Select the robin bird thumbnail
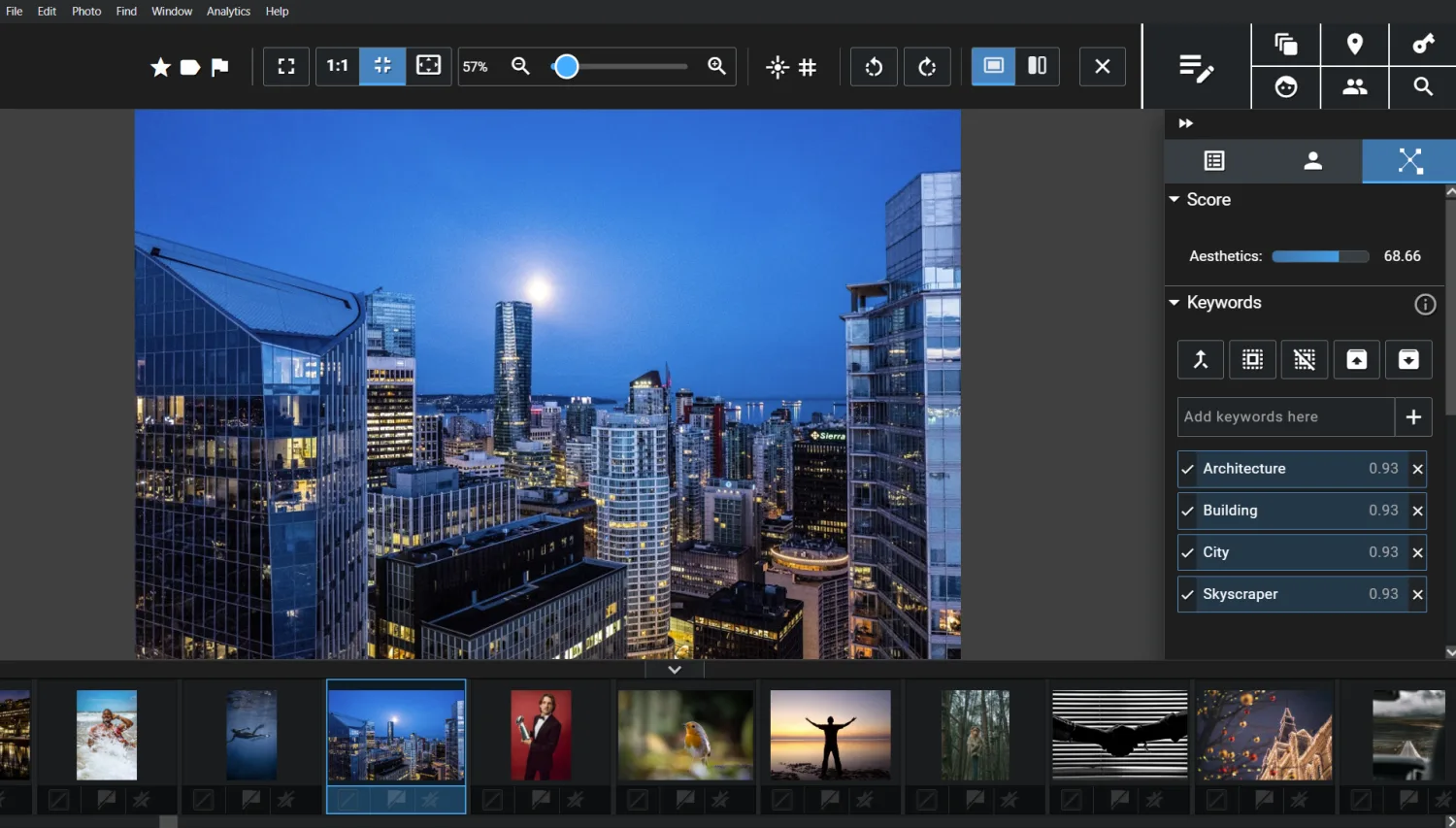 point(685,735)
